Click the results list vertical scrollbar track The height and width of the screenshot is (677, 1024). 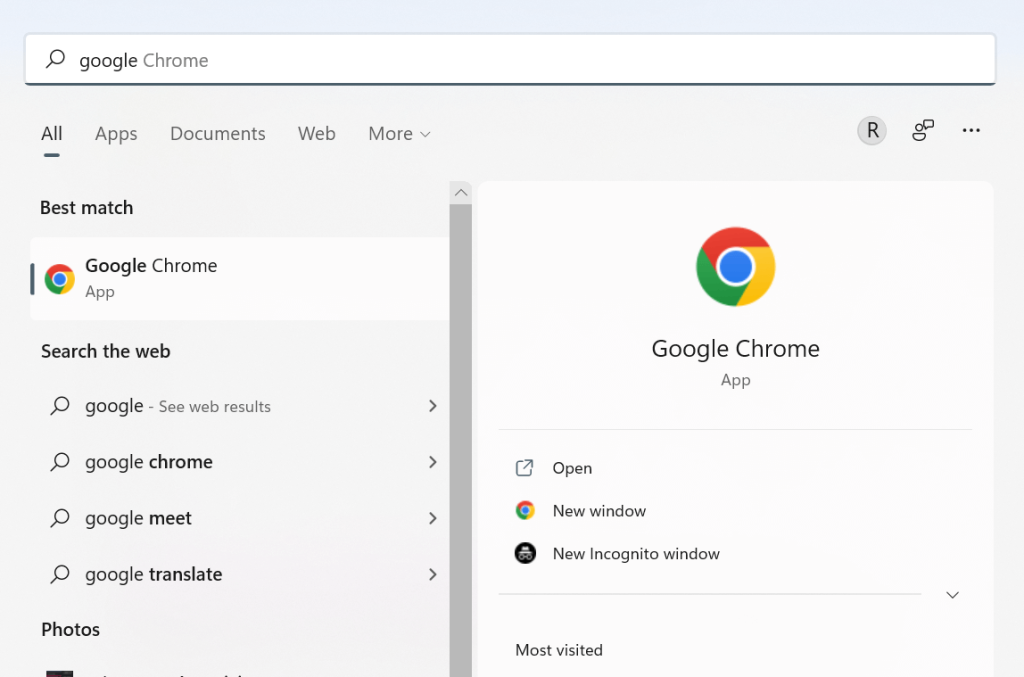tap(460, 441)
